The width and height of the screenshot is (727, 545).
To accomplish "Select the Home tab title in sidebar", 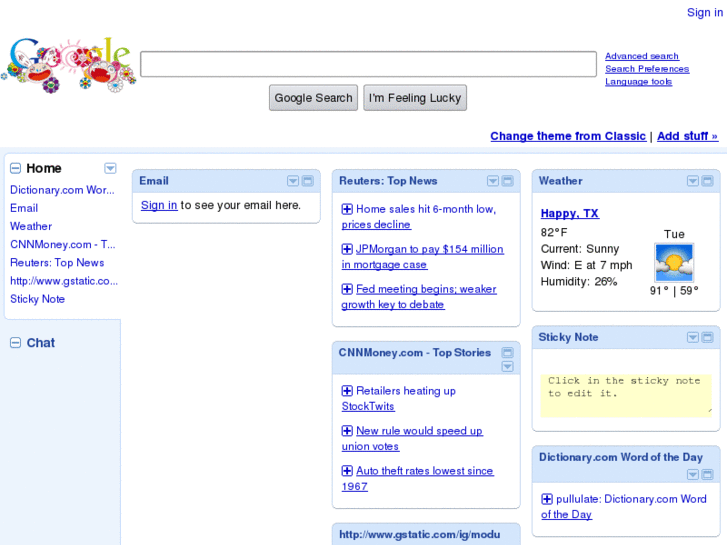I will pyautogui.click(x=44, y=168).
